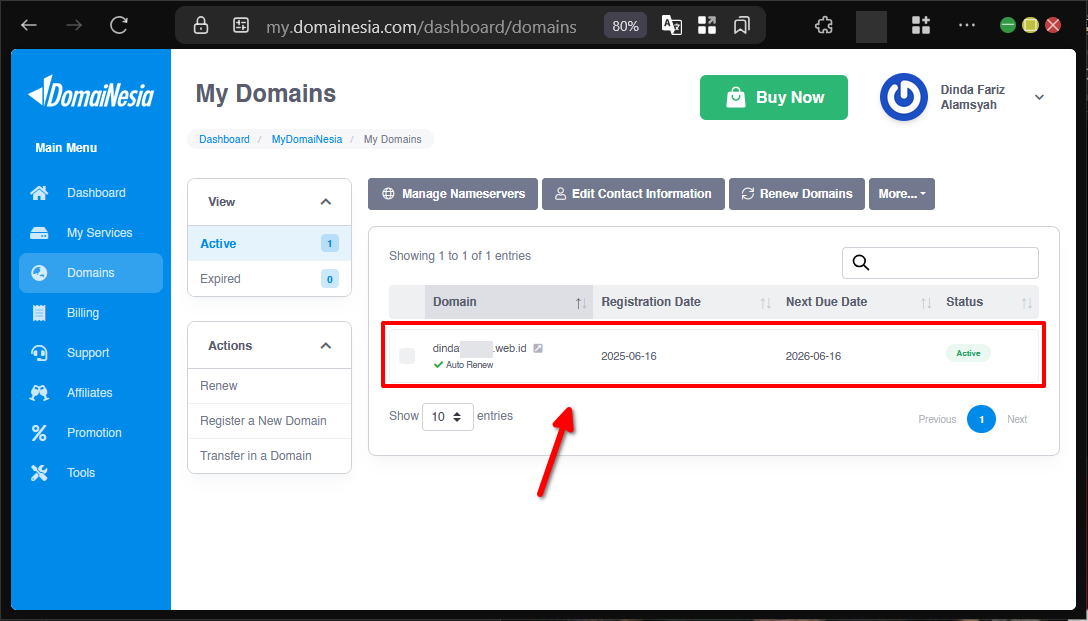This screenshot has width=1088, height=621.
Task: Click the 80% zoom level indicator
Action: tap(625, 26)
